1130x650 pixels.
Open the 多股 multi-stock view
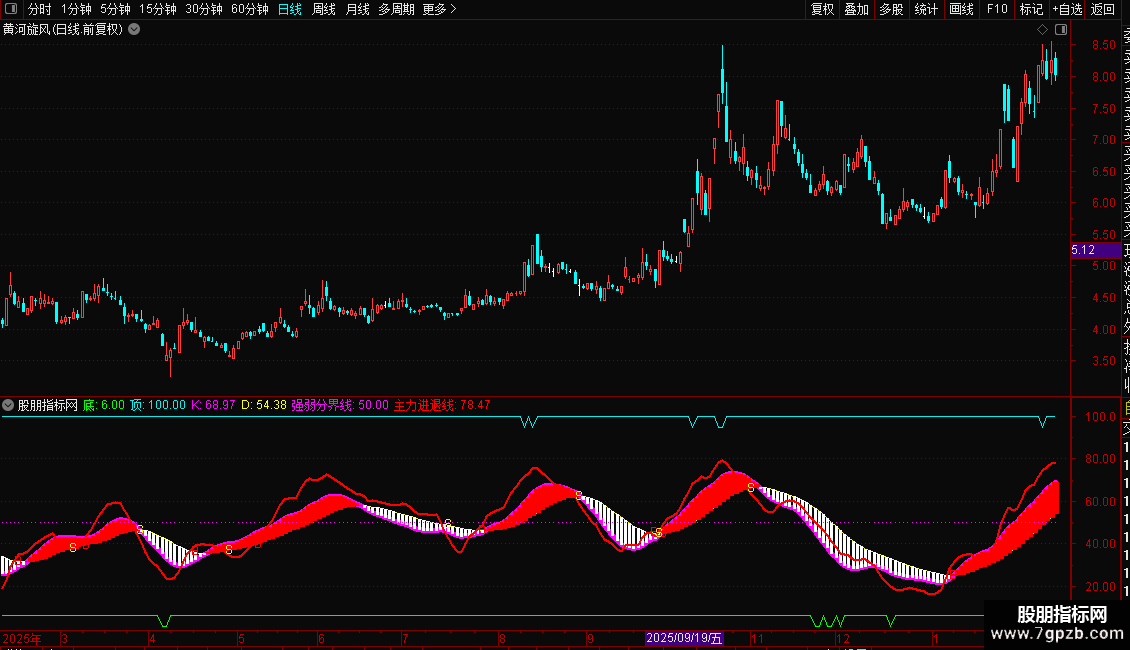coord(891,9)
